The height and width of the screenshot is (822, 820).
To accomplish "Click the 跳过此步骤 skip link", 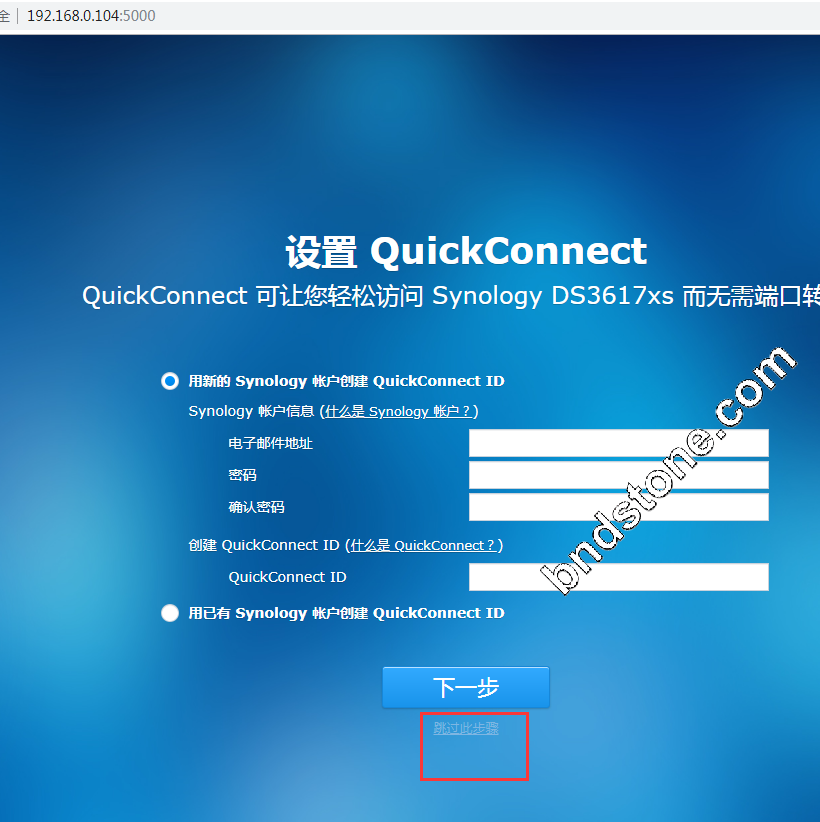I will [x=466, y=728].
